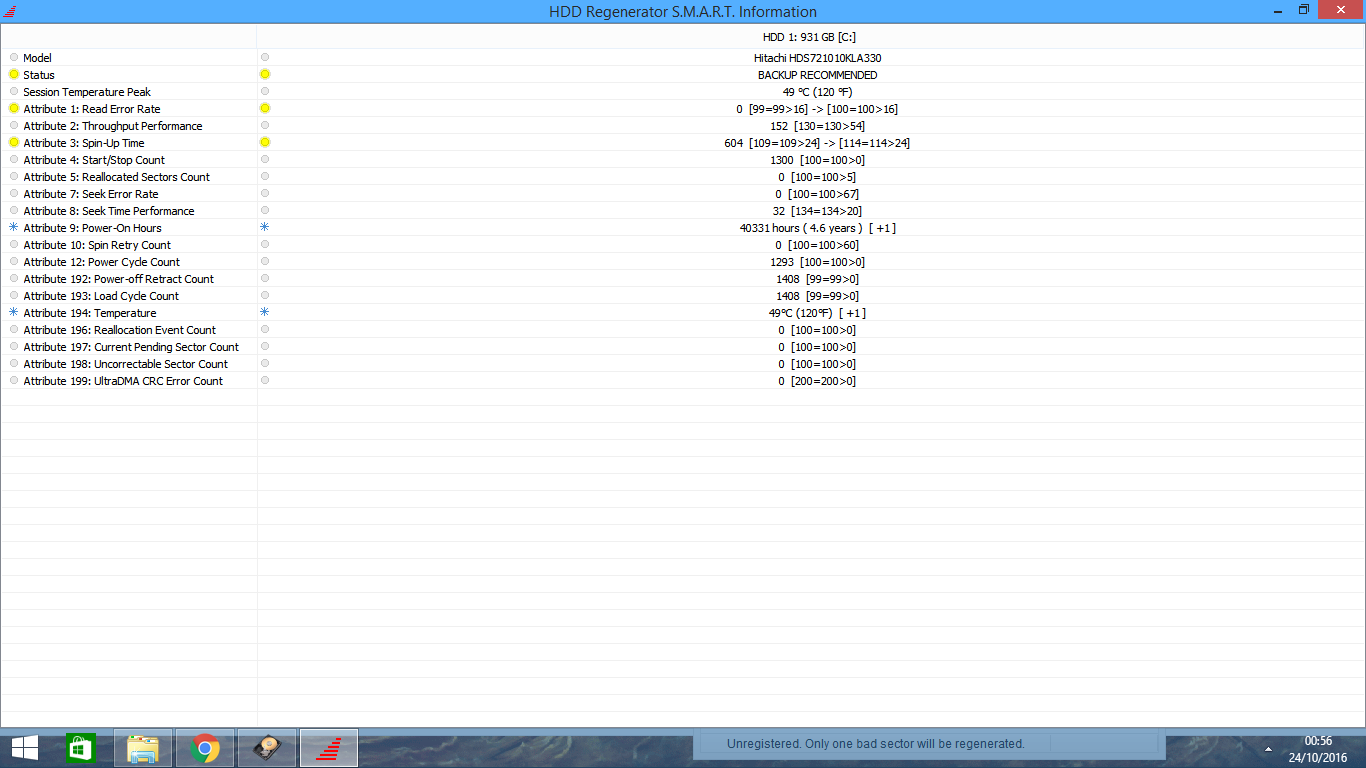Image resolution: width=1366 pixels, height=768 pixels.
Task: Launch Google Chrome from the taskbar
Action: [x=205, y=748]
